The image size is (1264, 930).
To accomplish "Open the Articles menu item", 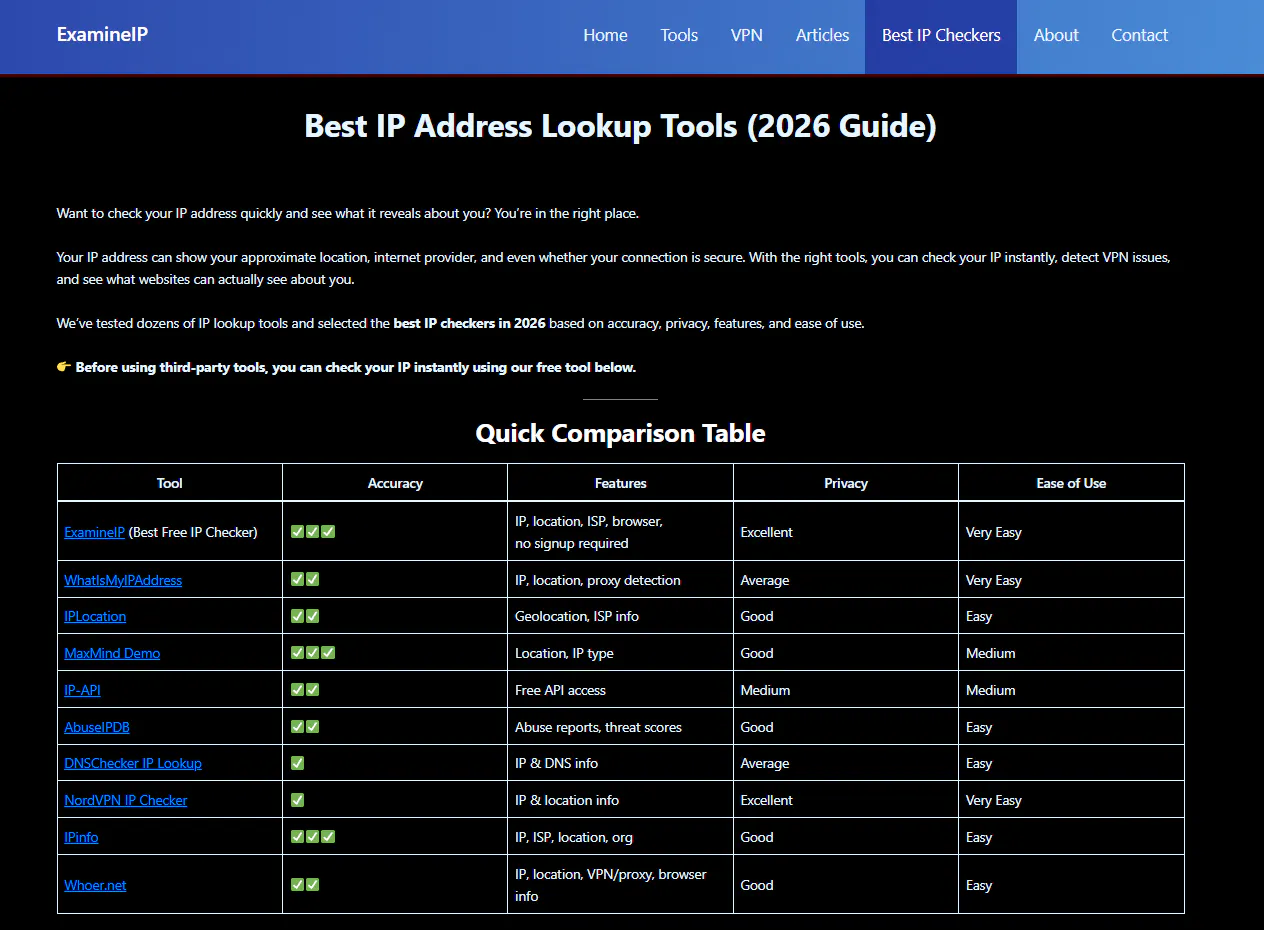I will coord(822,35).
